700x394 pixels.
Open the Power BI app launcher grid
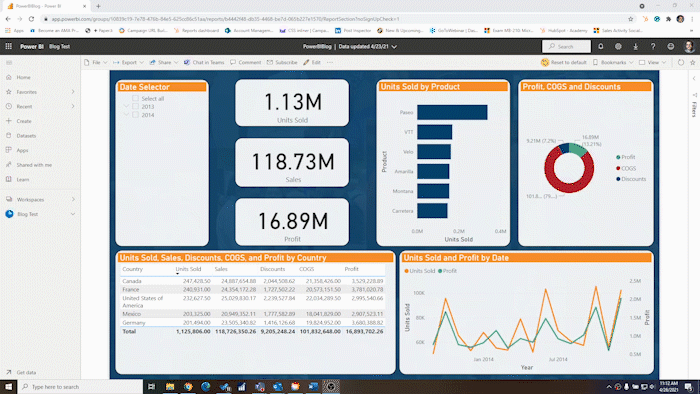pyautogui.click(x=8, y=46)
